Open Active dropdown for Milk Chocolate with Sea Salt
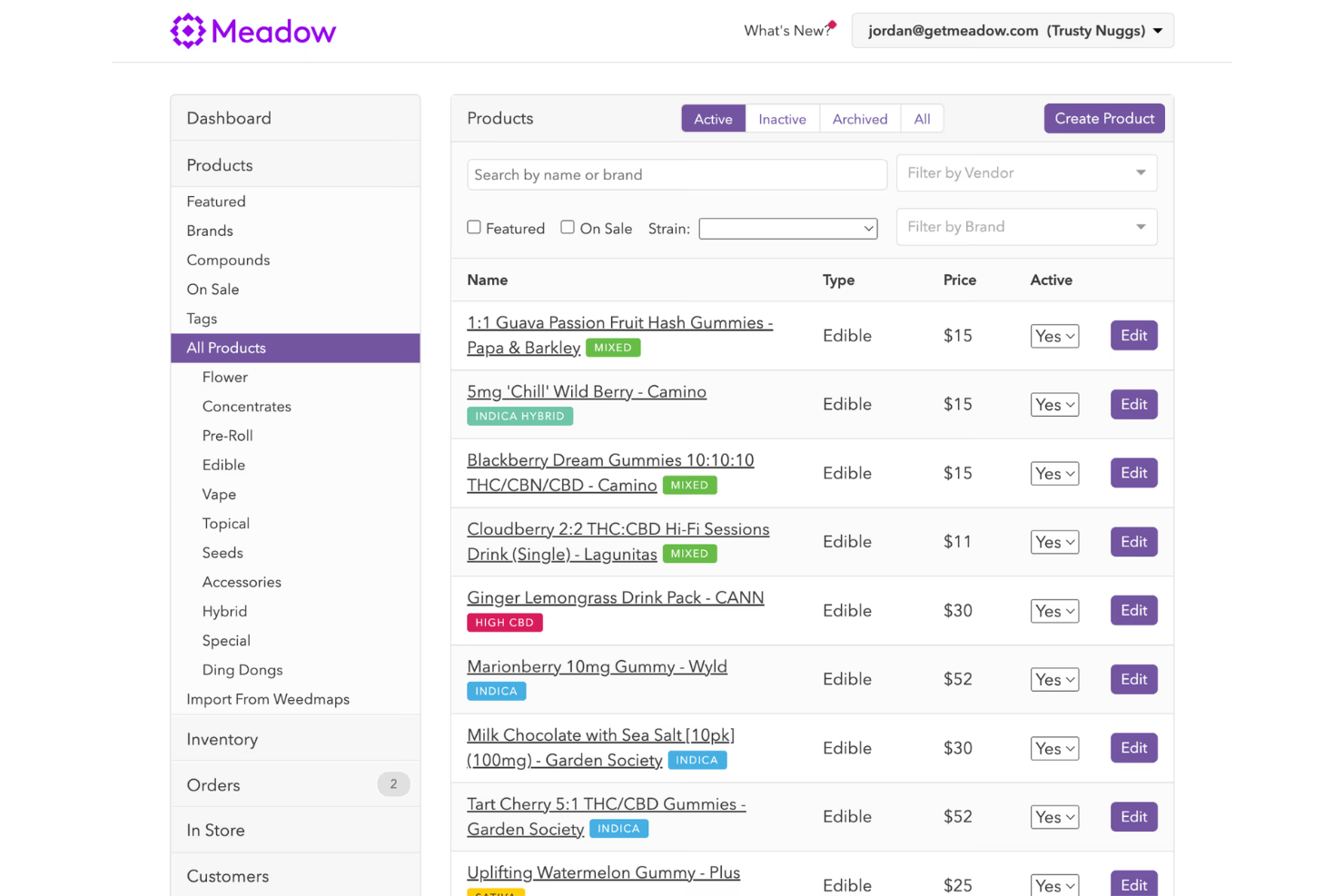Viewport: 1344px width, 896px height. pos(1054,748)
